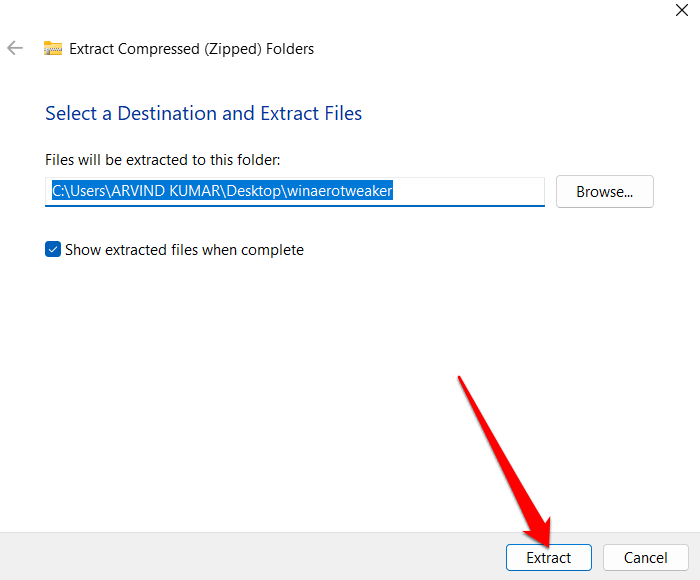This screenshot has height=580, width=700.
Task: Click the Browse... button
Action: click(604, 192)
